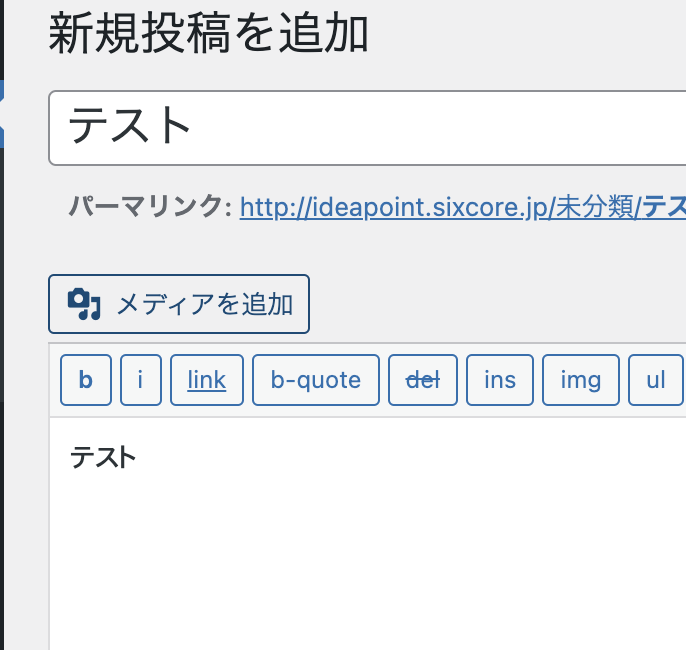Click the bold slug at the permalink's end
This screenshot has height=650, width=686.
tap(664, 208)
